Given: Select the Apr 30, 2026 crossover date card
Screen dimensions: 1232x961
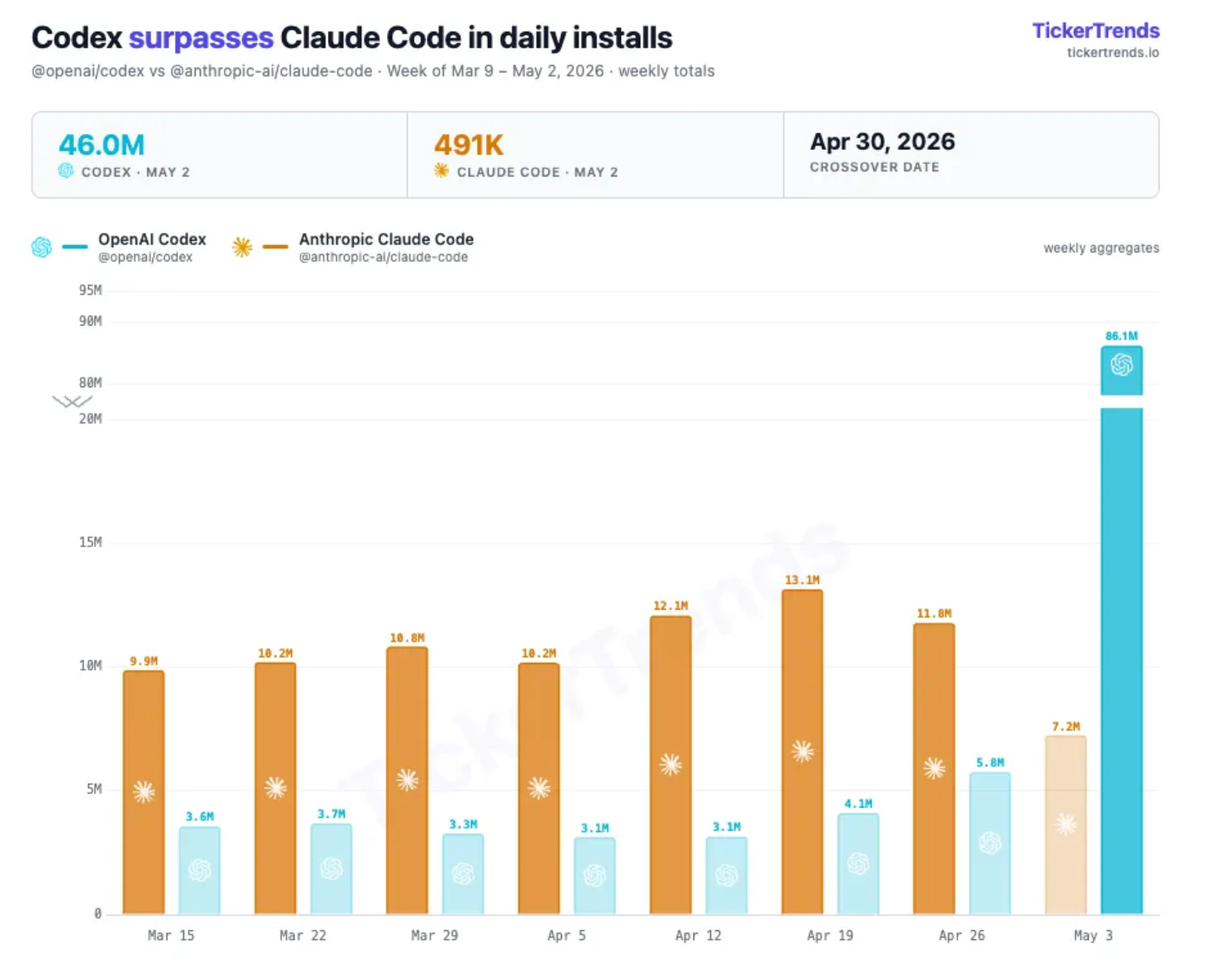Looking at the screenshot, I should (971, 155).
